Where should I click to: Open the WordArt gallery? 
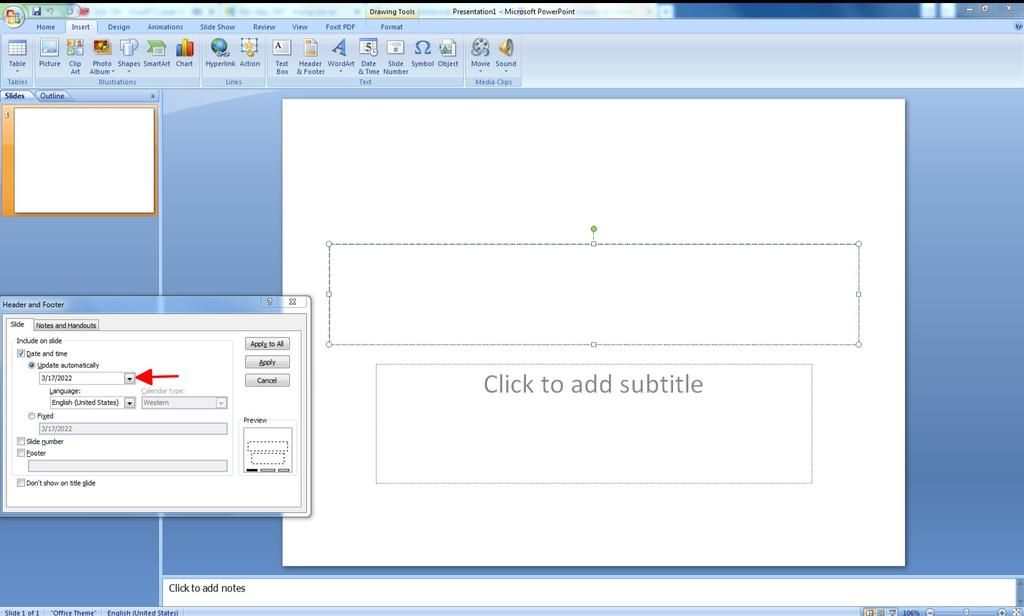coord(340,56)
